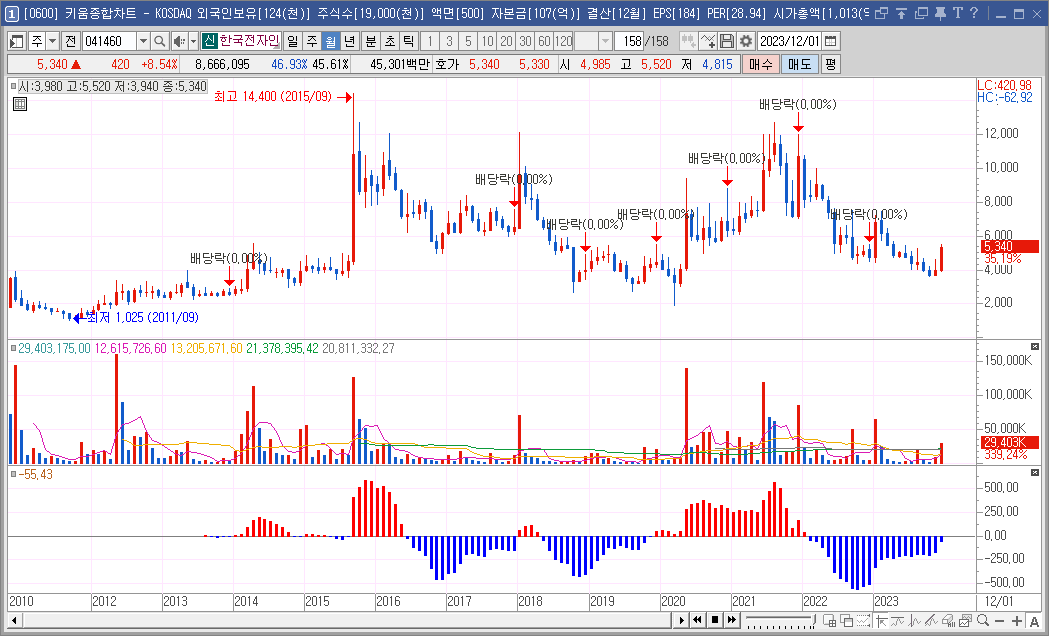
Task: Pin the window with pushpin icon
Action: [939, 13]
